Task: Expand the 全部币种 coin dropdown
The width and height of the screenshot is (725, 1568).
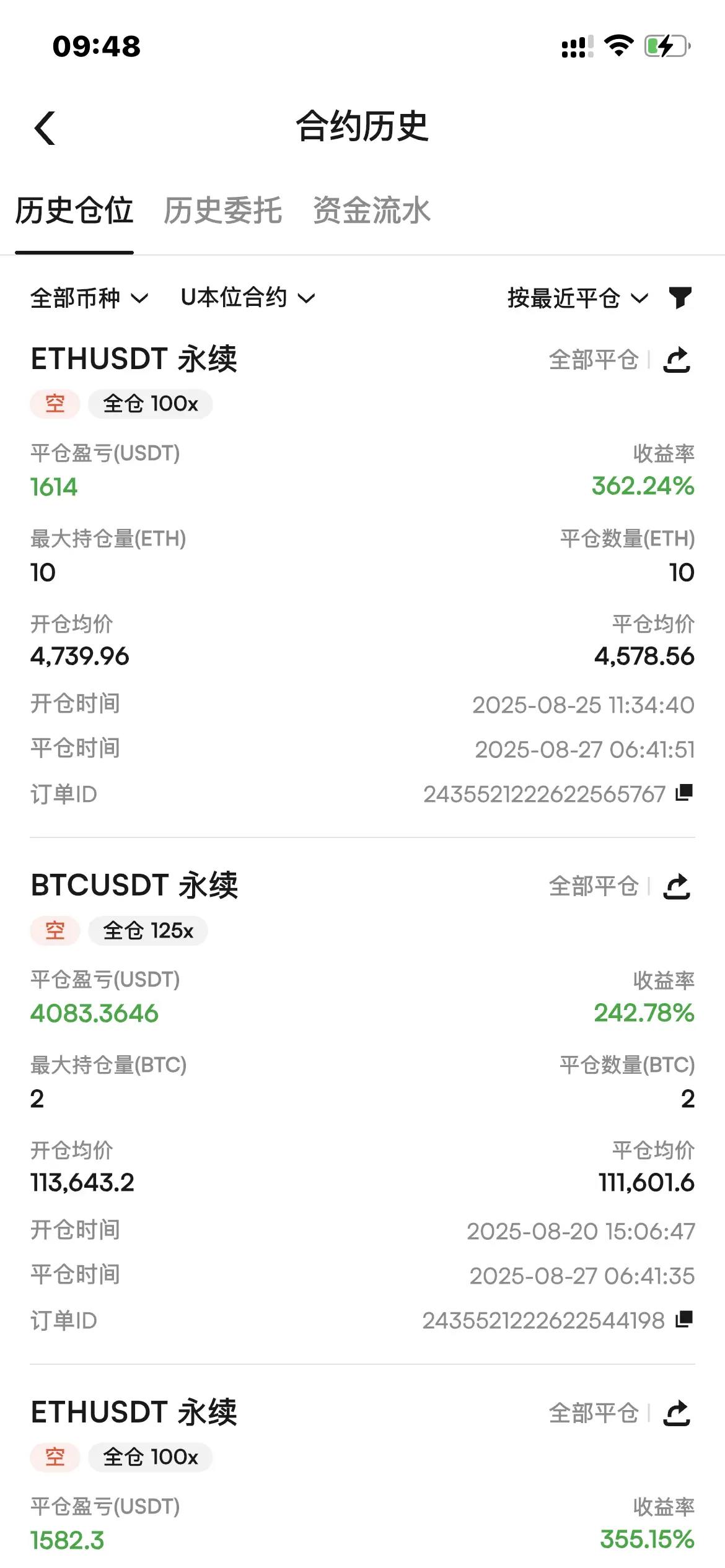Action: tap(89, 298)
